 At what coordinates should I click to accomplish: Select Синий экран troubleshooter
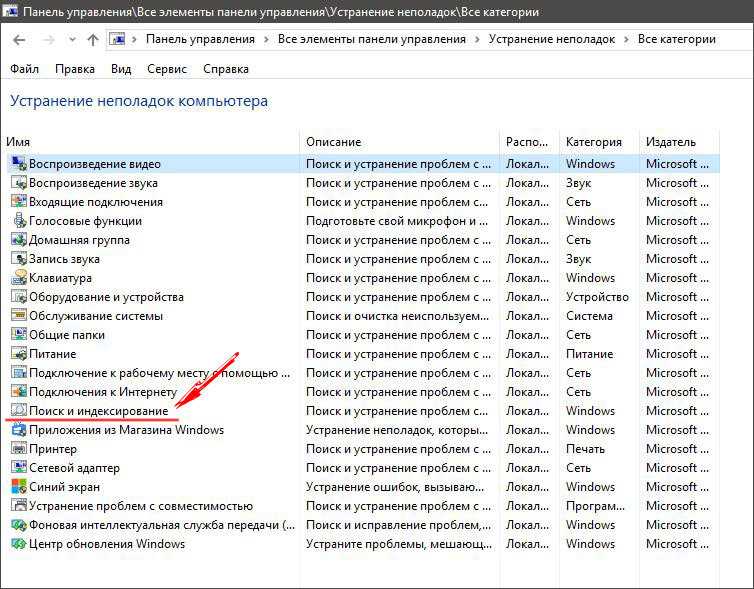pyautogui.click(x=64, y=487)
